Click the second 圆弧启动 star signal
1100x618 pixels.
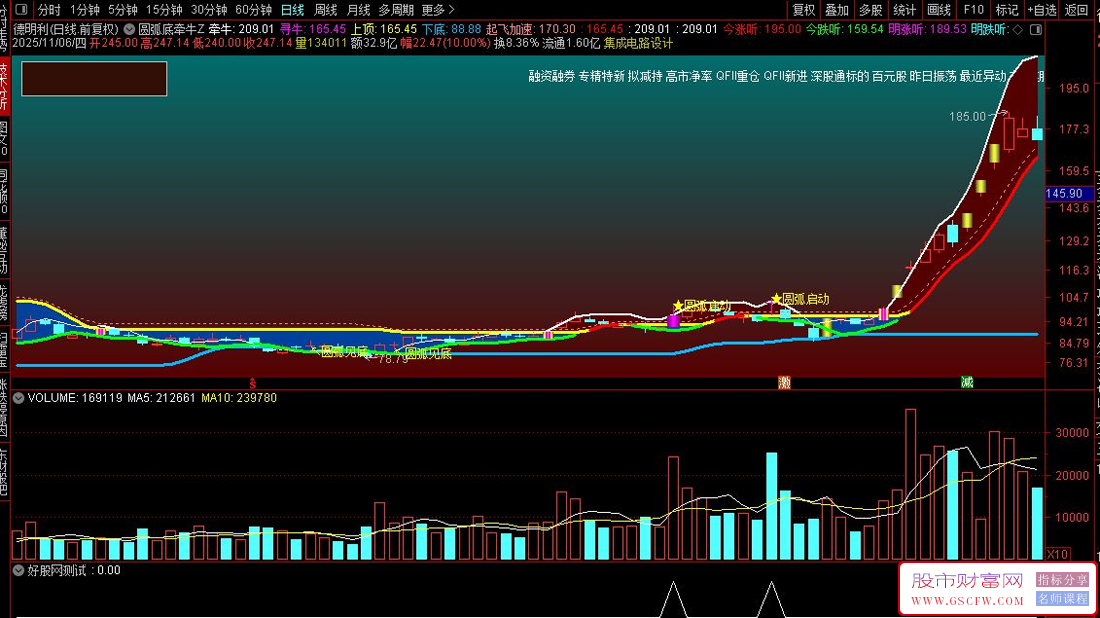click(x=800, y=300)
